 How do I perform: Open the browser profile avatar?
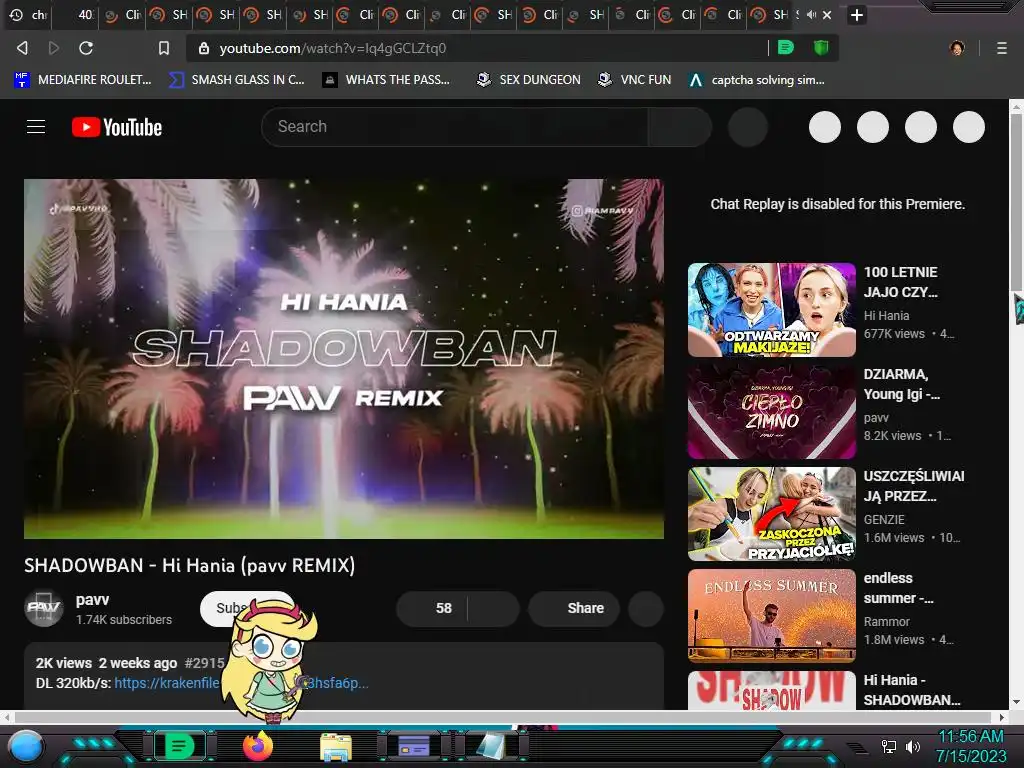pyautogui.click(x=957, y=48)
